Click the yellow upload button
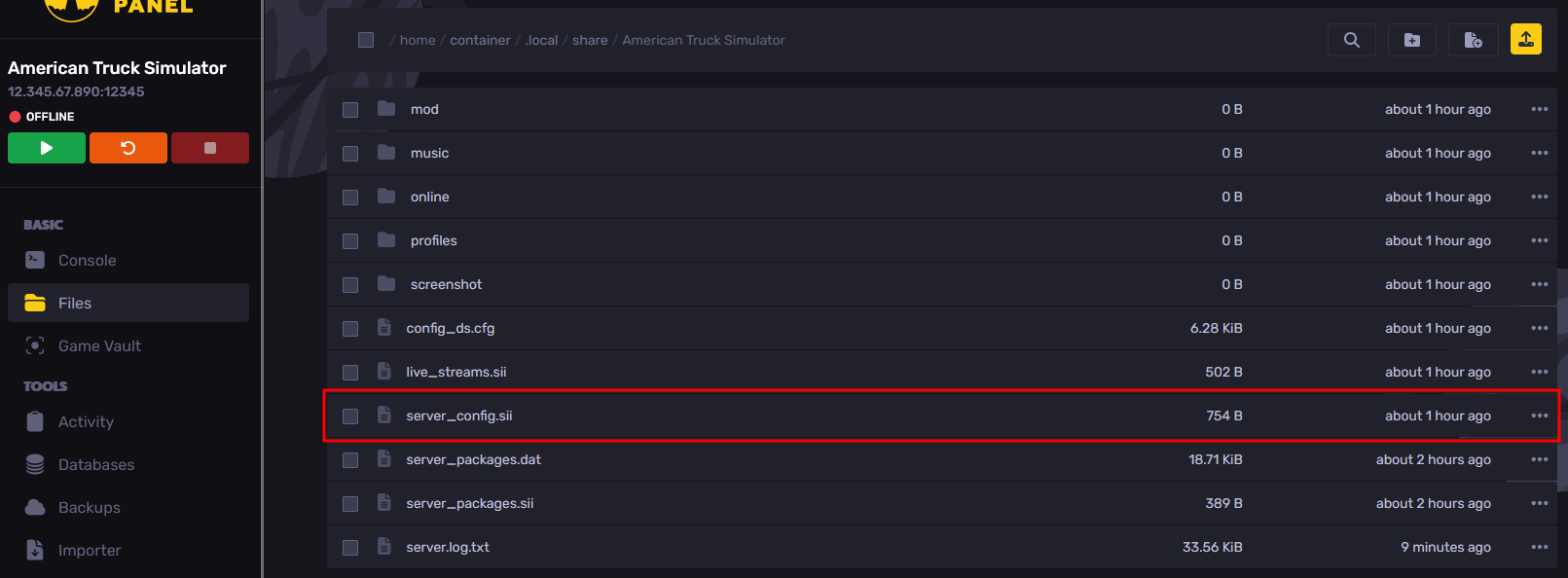 tap(1525, 39)
